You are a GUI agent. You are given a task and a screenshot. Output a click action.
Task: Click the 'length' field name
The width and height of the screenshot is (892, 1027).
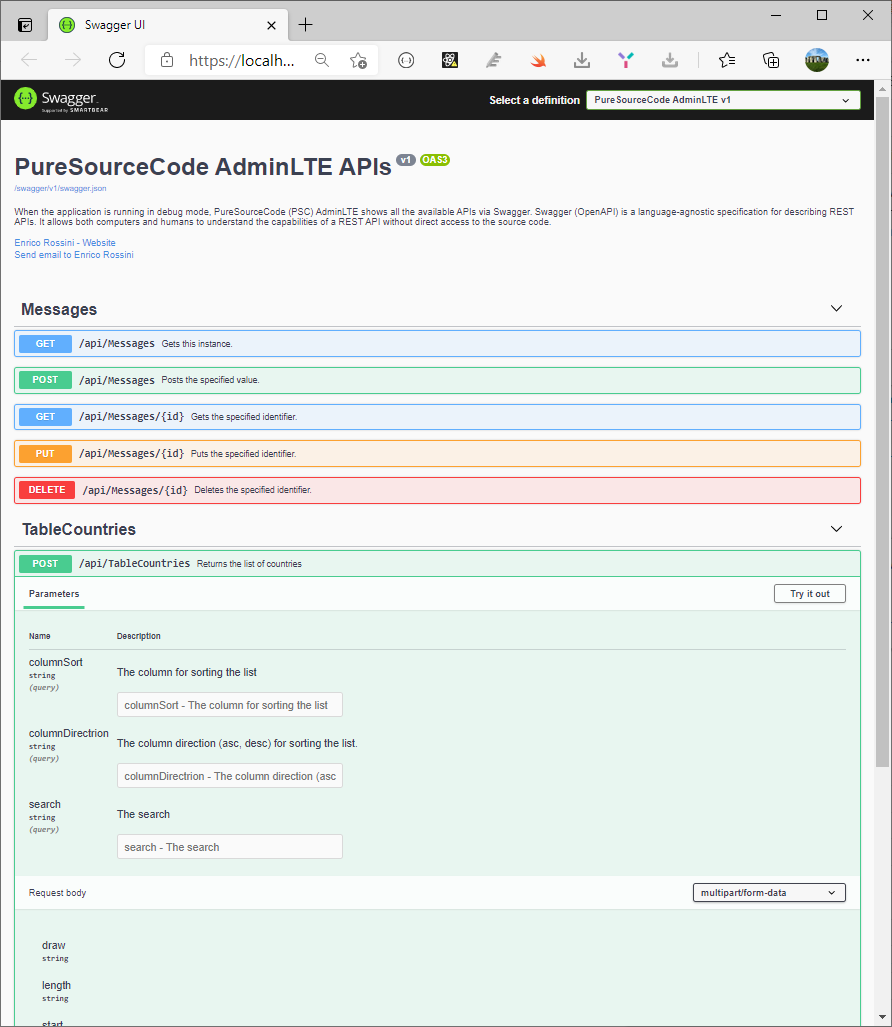point(56,985)
